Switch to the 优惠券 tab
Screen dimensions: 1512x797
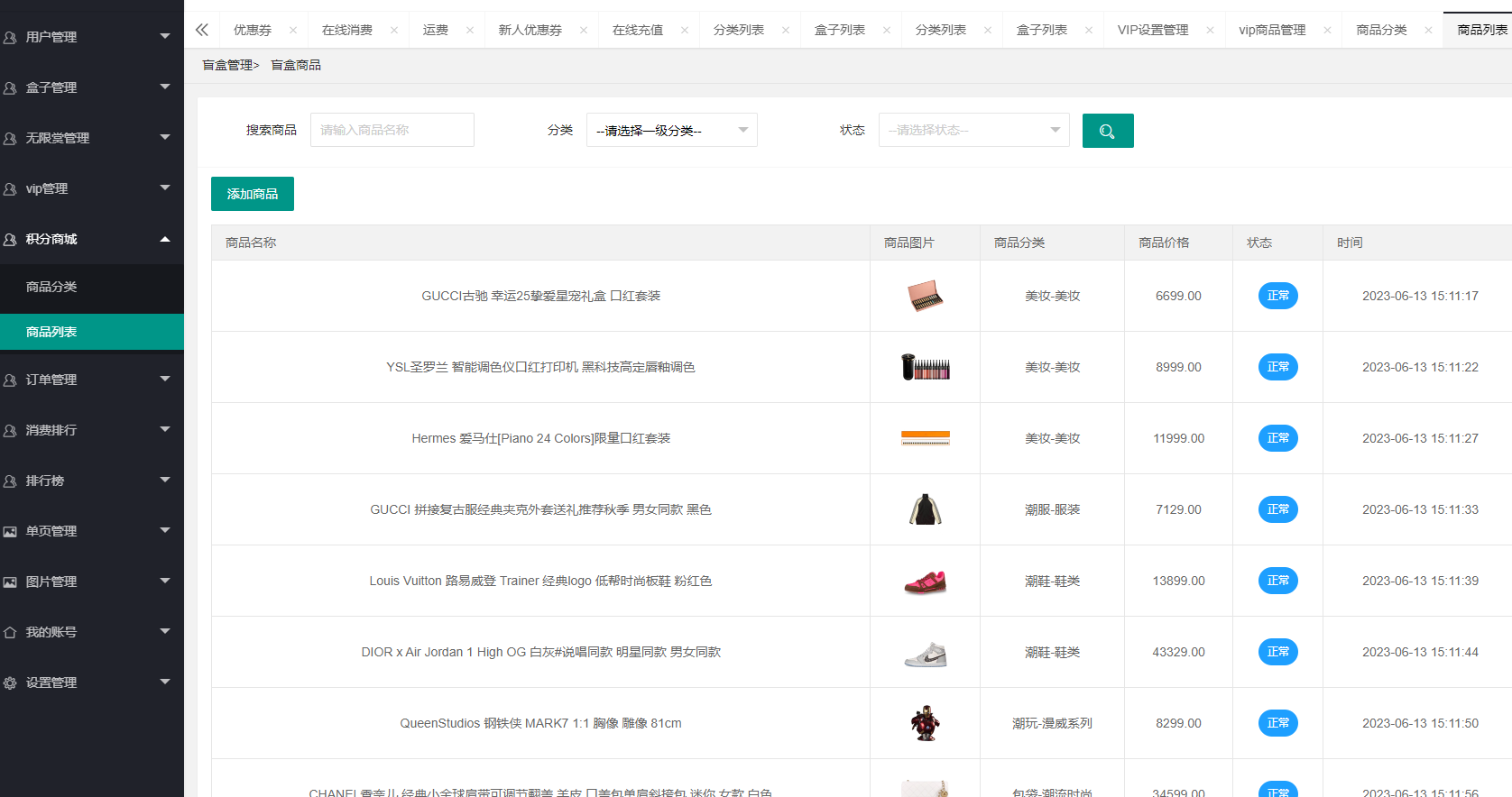pyautogui.click(x=253, y=30)
